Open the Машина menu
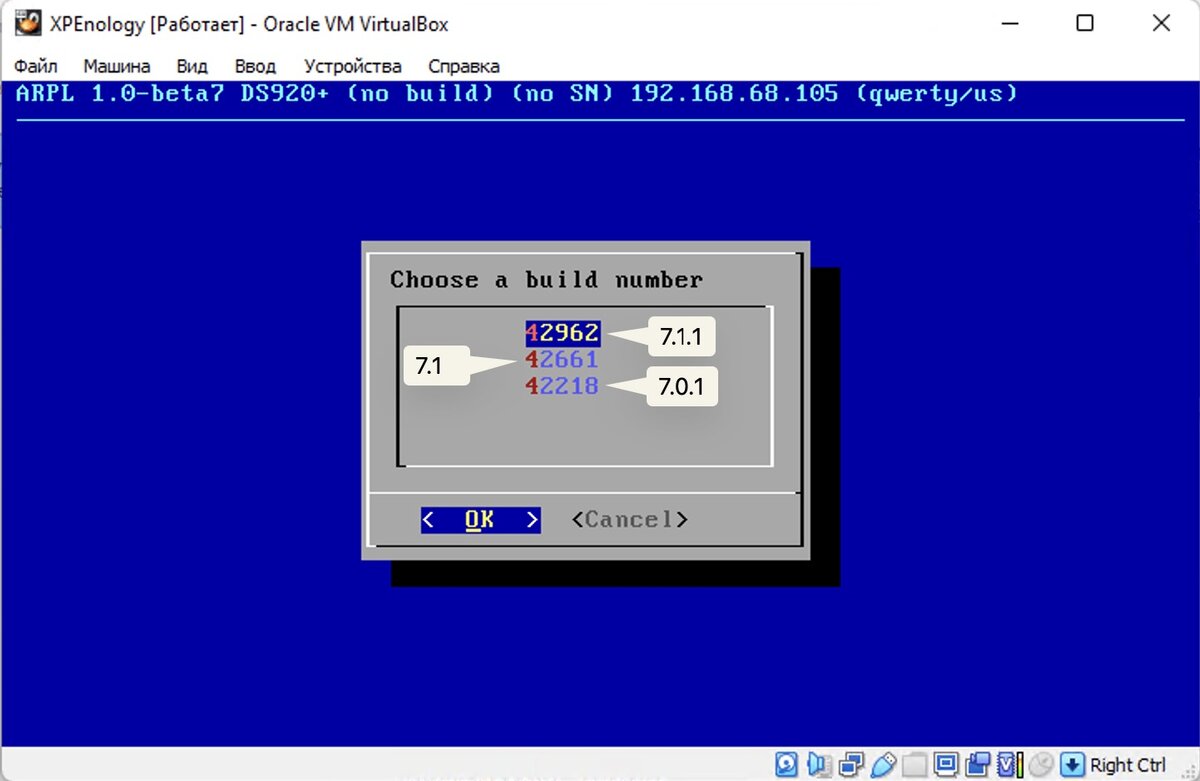Screen dimensions: 1200x781 point(117,66)
